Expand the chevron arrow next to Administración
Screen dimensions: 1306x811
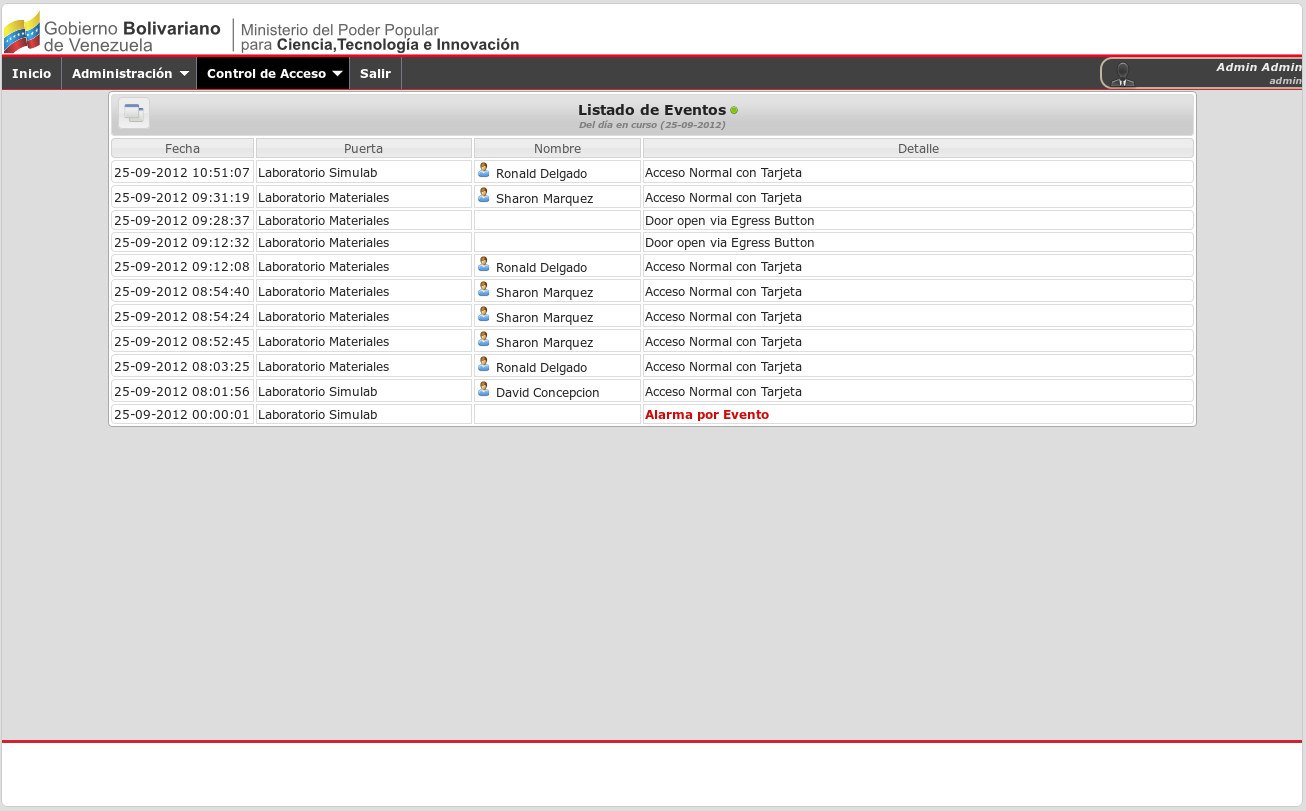[x=185, y=72]
